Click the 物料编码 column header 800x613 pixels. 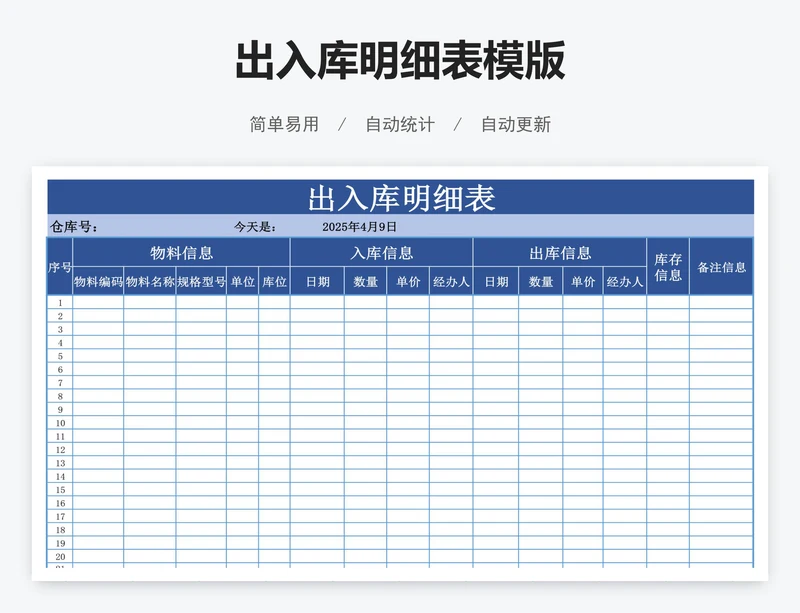98,281
